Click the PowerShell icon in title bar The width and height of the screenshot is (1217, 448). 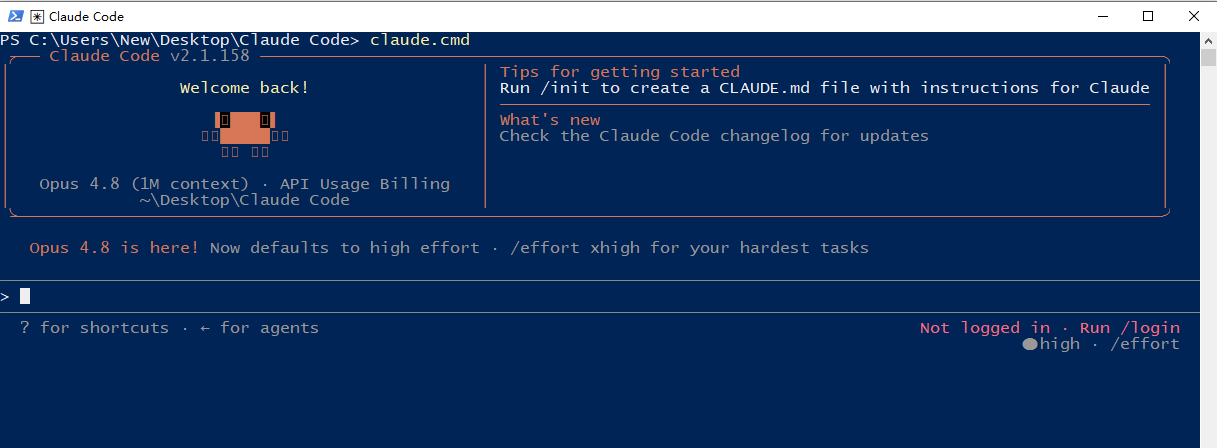pyautogui.click(x=15, y=16)
